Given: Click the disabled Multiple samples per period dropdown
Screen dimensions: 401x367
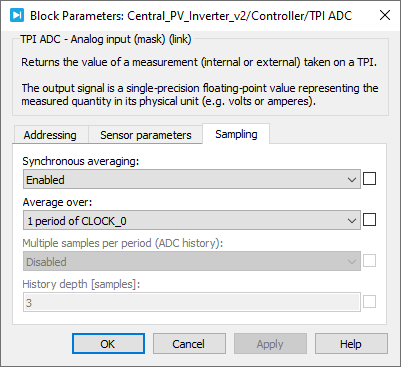Looking at the screenshot, I should tap(192, 261).
